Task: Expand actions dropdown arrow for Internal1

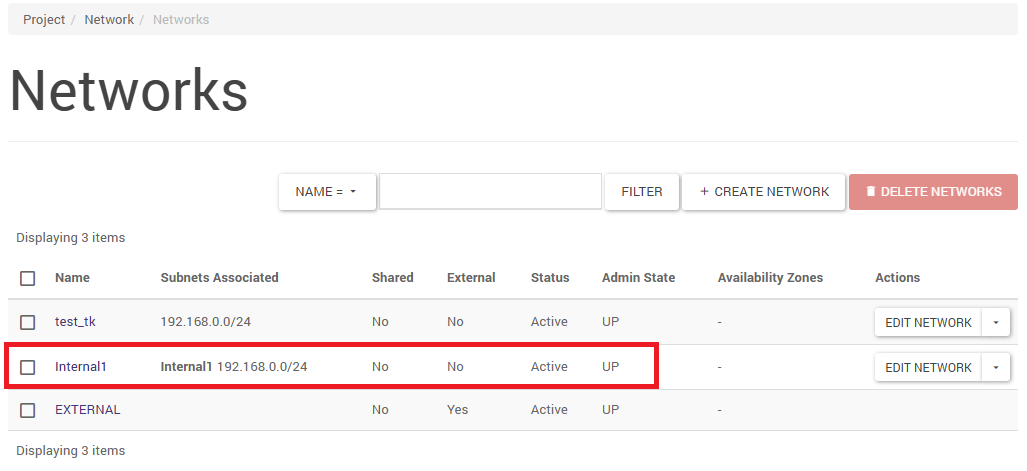Action: point(996,367)
